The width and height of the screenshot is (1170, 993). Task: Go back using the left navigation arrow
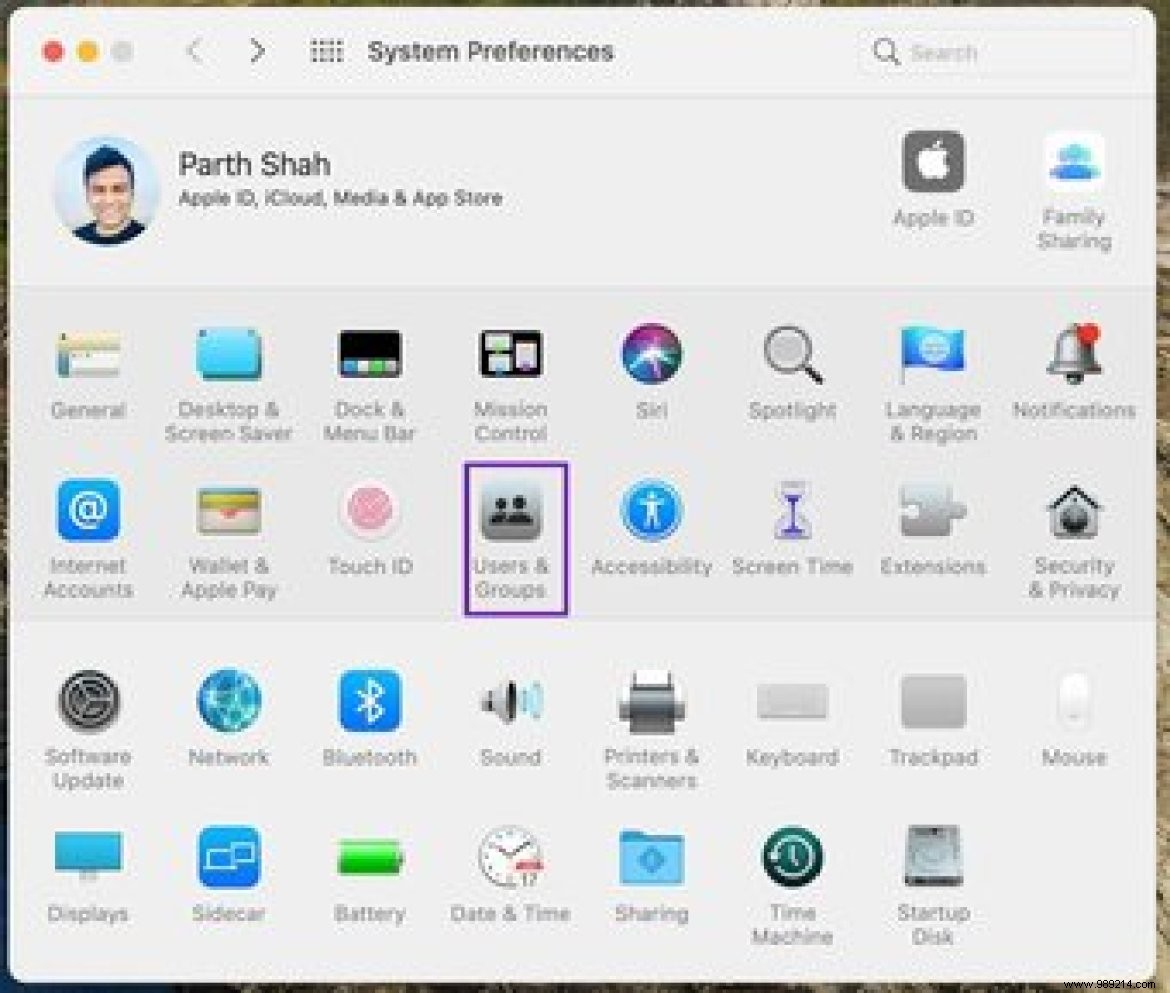click(x=194, y=50)
